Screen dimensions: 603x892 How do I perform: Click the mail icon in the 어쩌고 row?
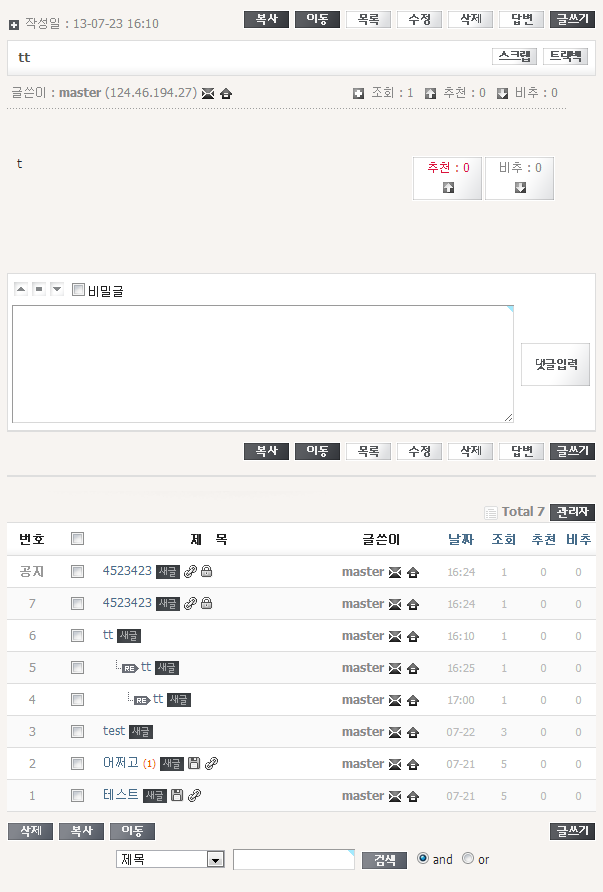click(x=395, y=765)
